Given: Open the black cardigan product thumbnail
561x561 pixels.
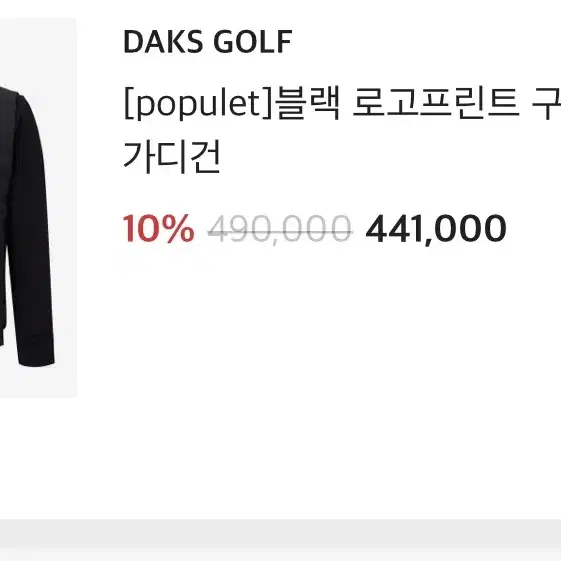Looking at the screenshot, I should [x=38, y=208].
